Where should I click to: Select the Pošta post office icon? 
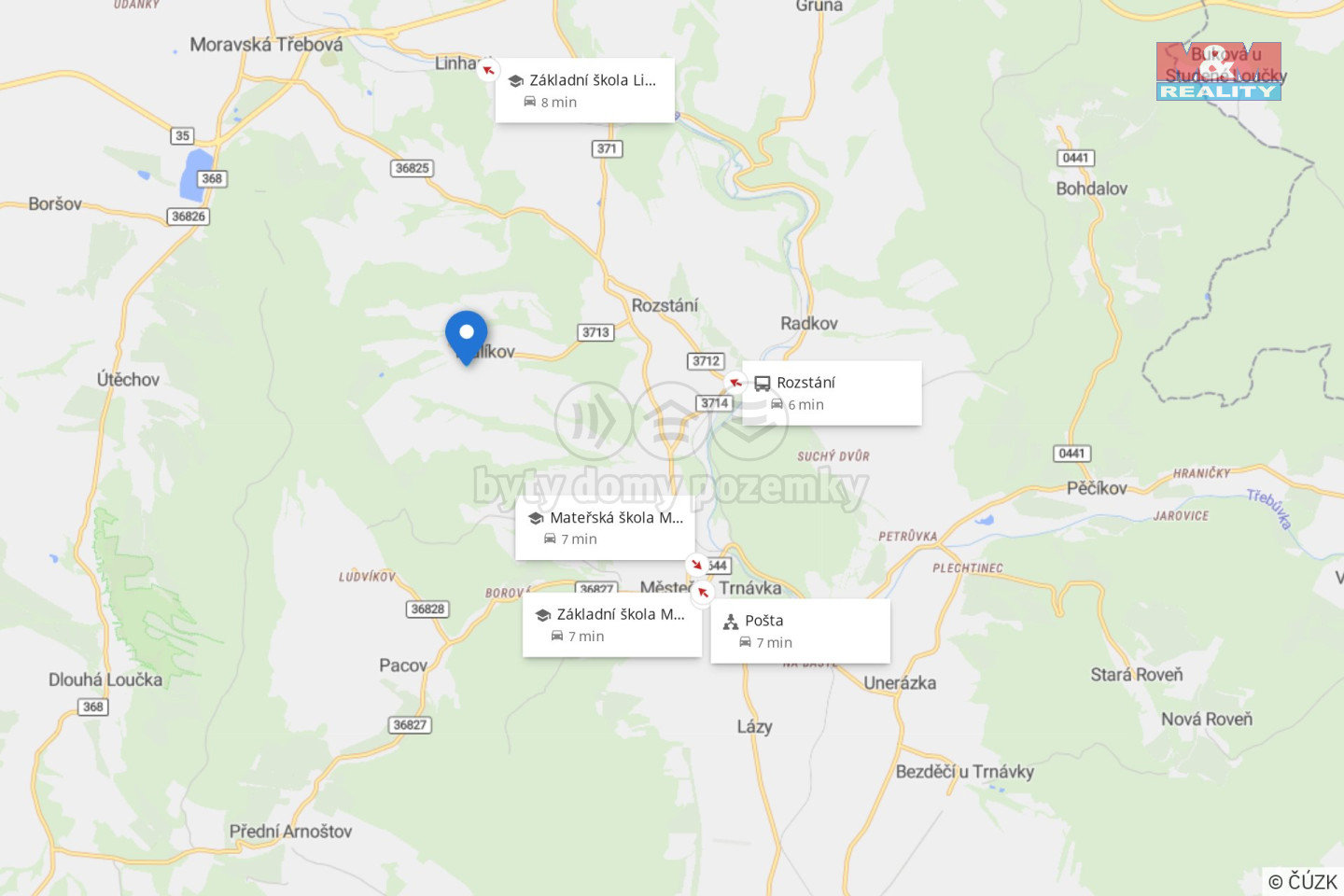point(731,622)
